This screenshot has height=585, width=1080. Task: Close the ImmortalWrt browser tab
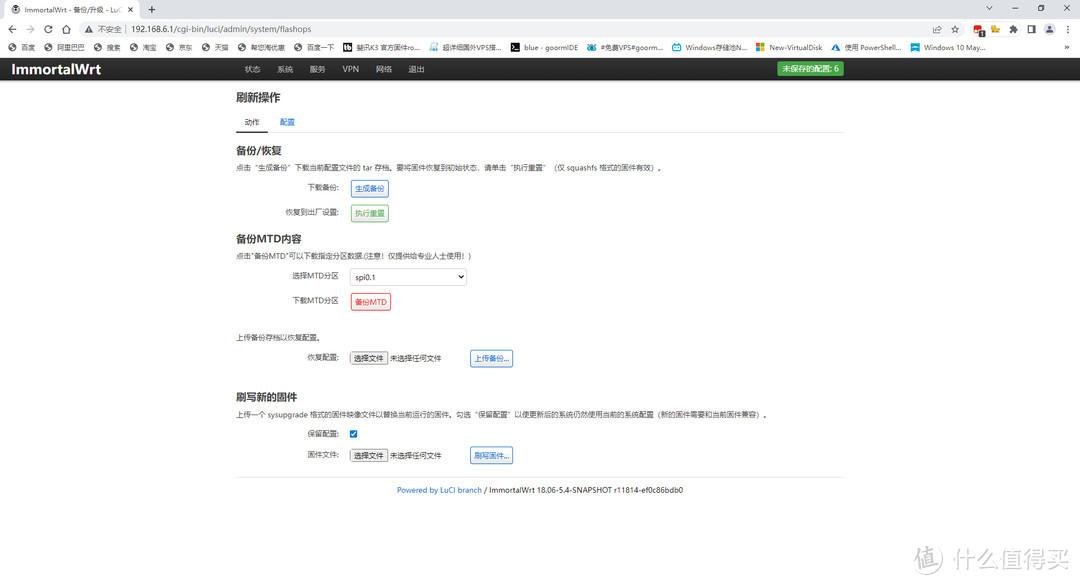pyautogui.click(x=130, y=10)
